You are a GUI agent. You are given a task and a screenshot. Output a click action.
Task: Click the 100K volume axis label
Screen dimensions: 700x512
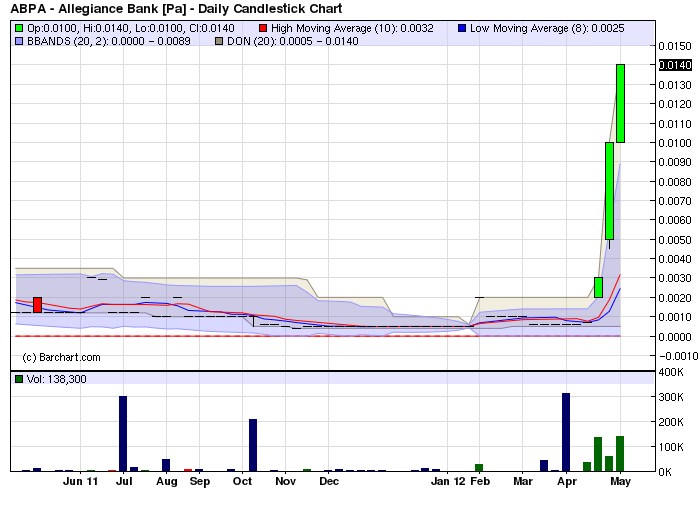point(671,447)
